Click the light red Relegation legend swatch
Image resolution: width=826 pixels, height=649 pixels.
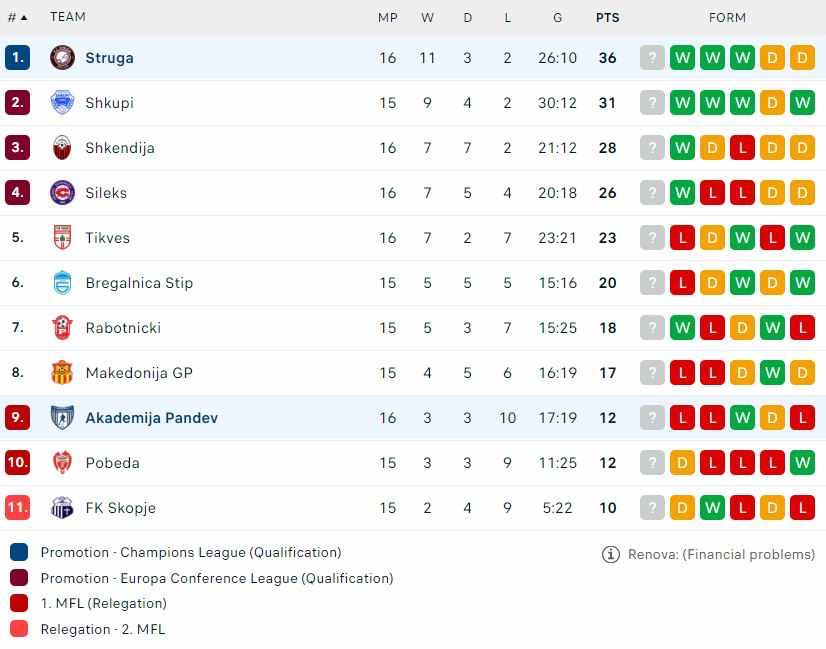pyautogui.click(x=19, y=629)
